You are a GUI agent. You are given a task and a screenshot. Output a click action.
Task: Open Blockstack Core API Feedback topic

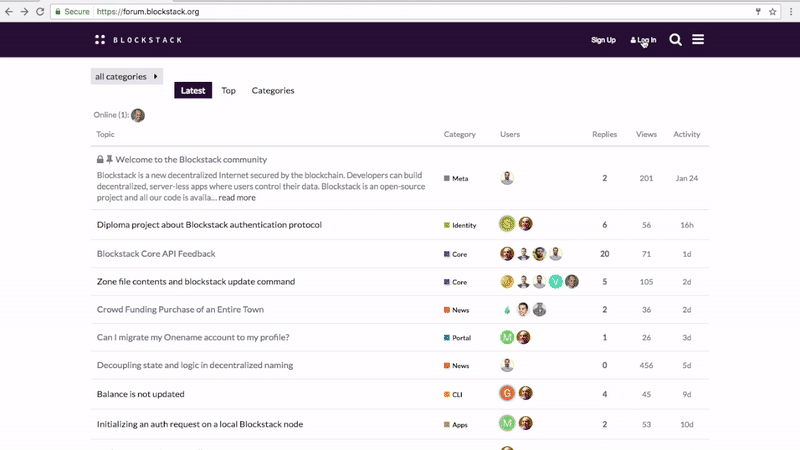click(156, 254)
